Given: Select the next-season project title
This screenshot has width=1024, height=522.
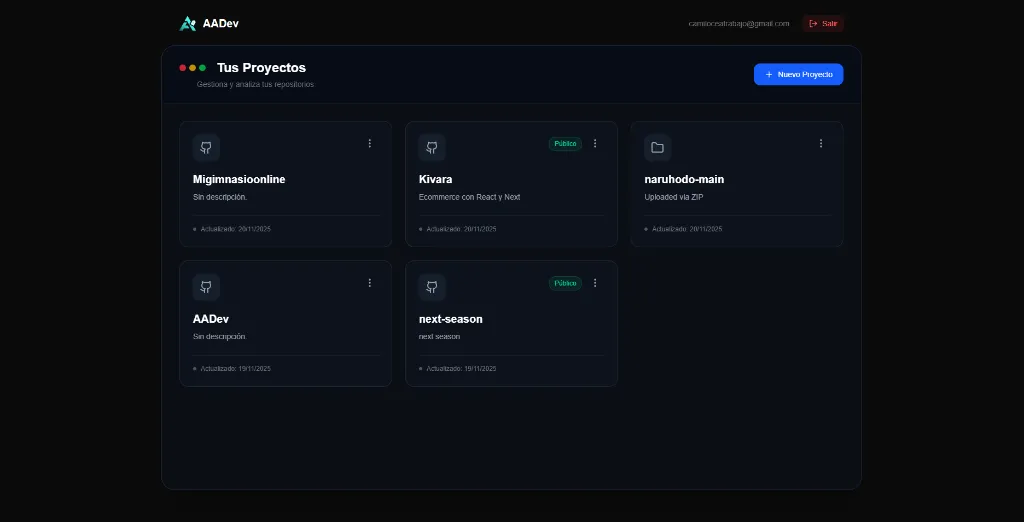Looking at the screenshot, I should pyautogui.click(x=450, y=319).
